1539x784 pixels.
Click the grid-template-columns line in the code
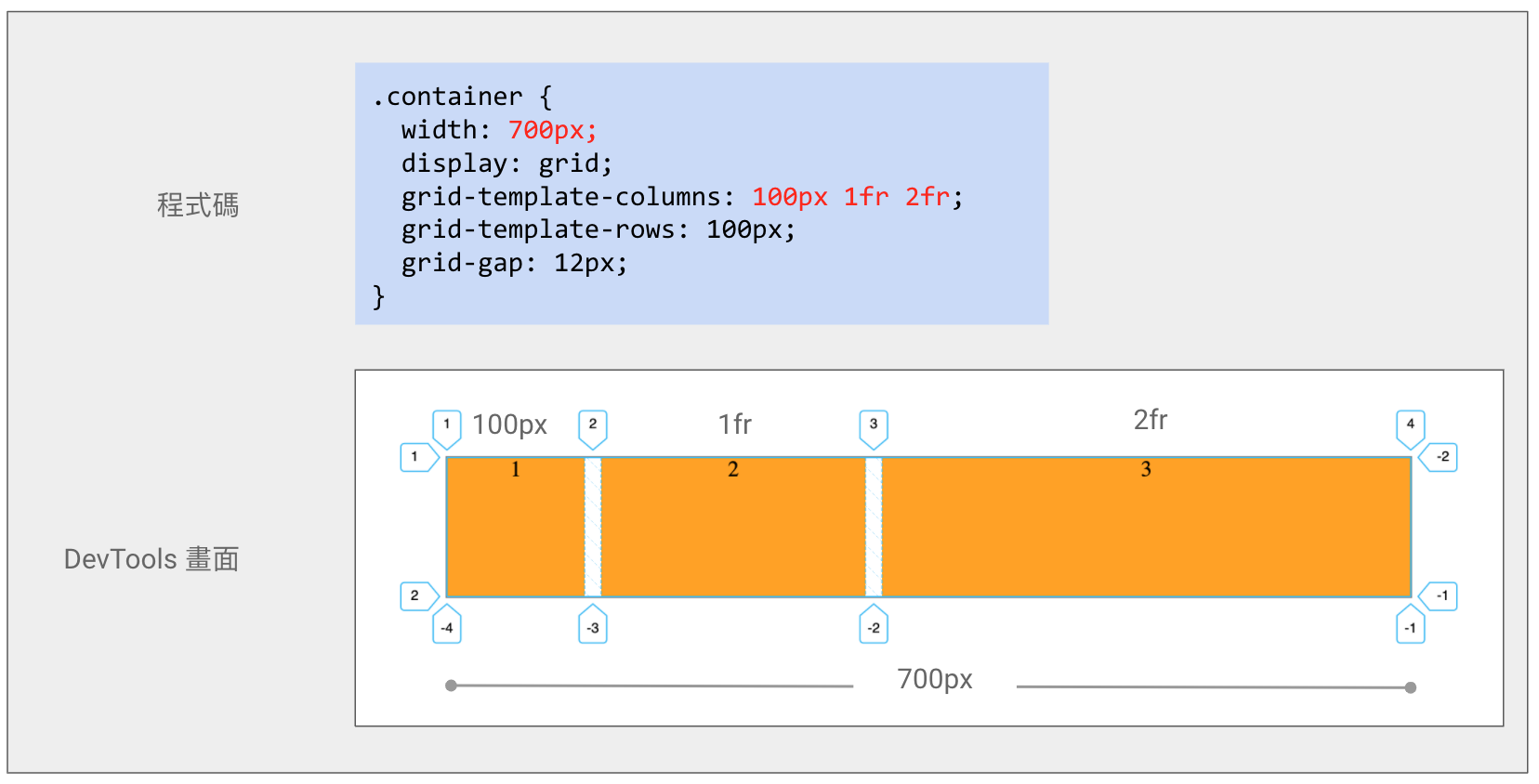pyautogui.click(x=681, y=197)
